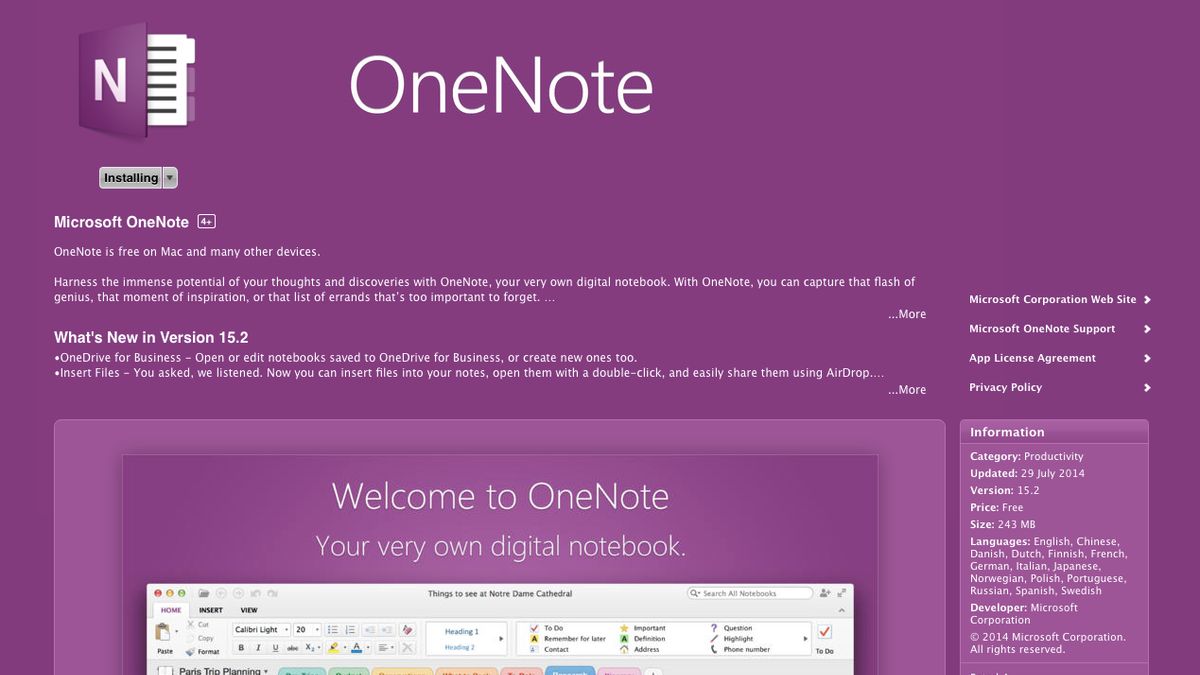1200x675 pixels.
Task: Select the VIEW tab in the OneNote preview
Action: [x=249, y=610]
